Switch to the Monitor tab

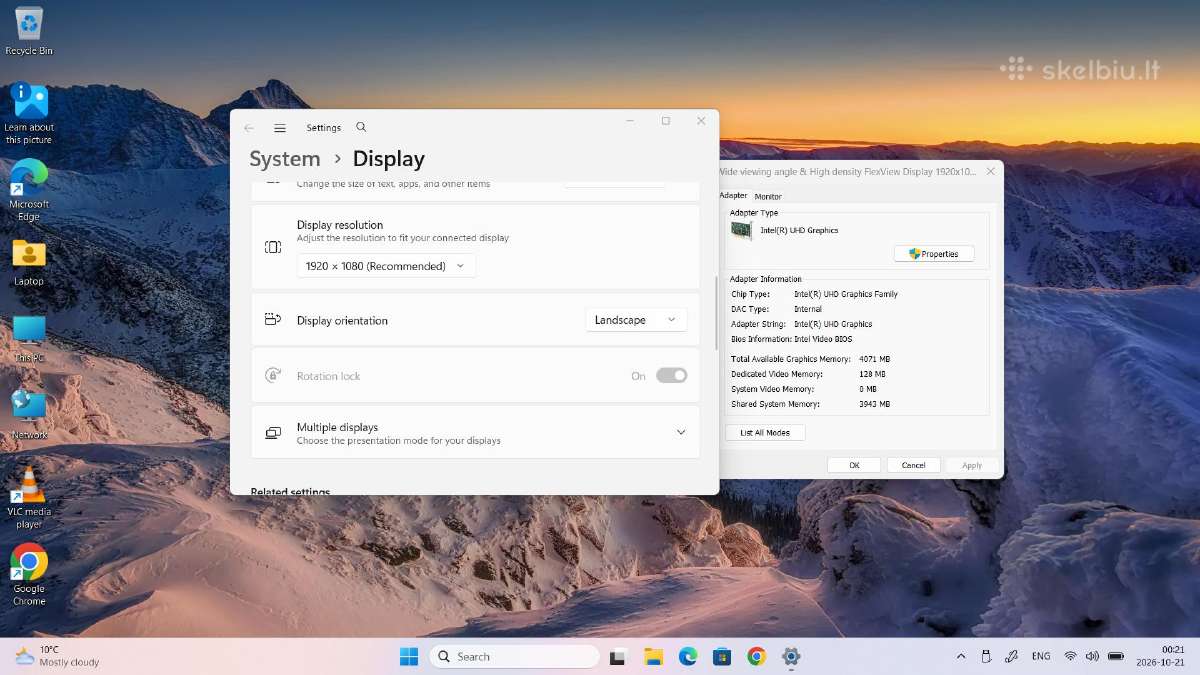click(x=768, y=196)
